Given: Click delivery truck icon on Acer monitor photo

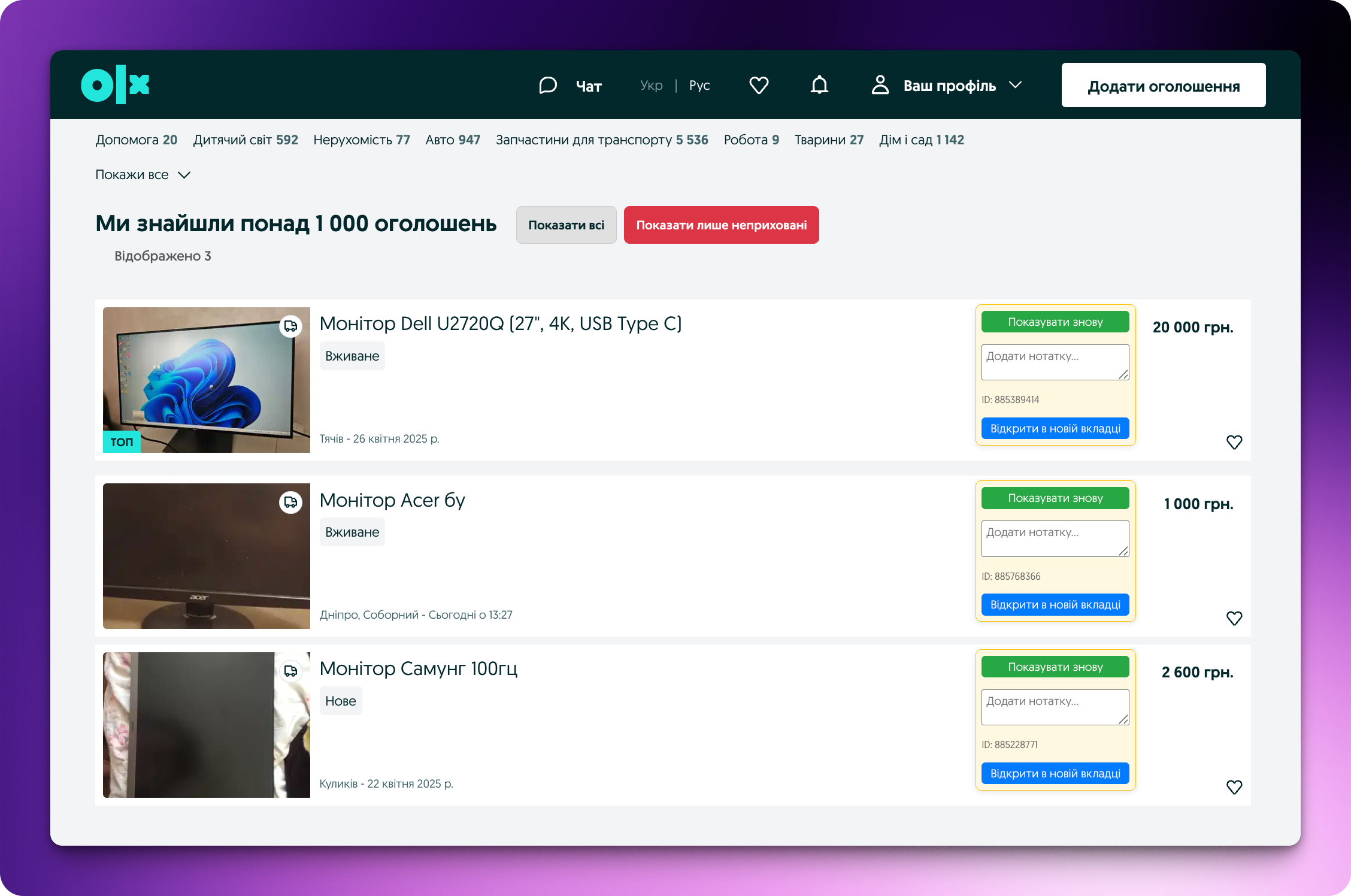Looking at the screenshot, I should pyautogui.click(x=291, y=503).
